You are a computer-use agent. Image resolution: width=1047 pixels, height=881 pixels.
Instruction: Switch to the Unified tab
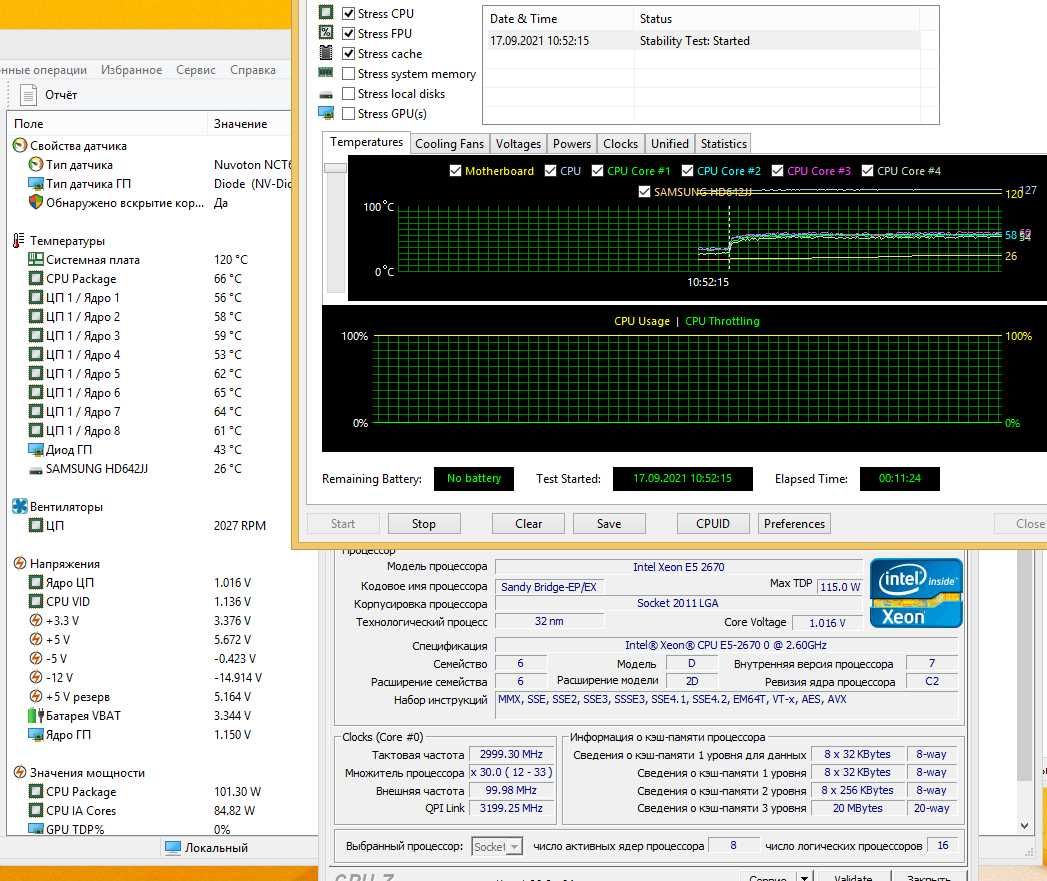click(x=669, y=143)
